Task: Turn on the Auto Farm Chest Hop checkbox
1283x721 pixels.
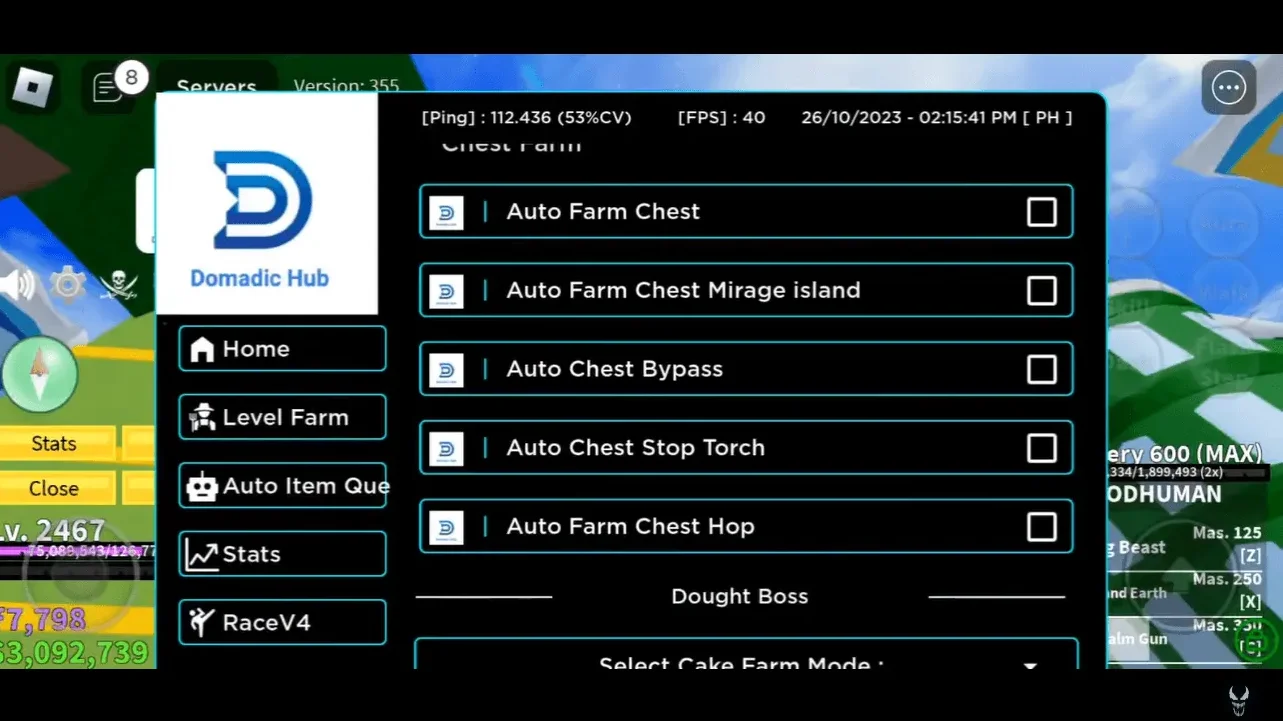Action: [1041, 527]
